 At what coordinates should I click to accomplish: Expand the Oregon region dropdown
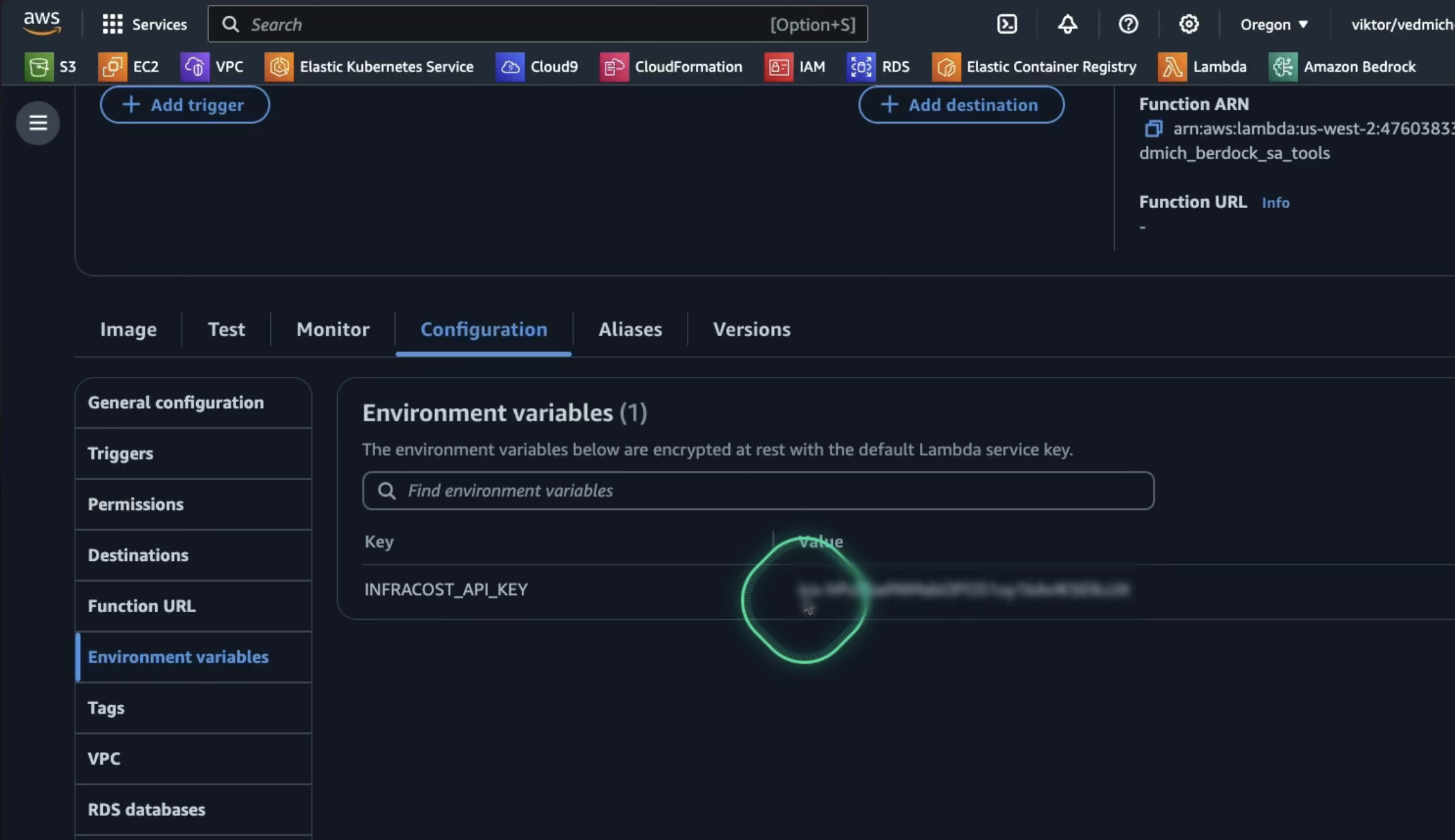click(x=1274, y=24)
